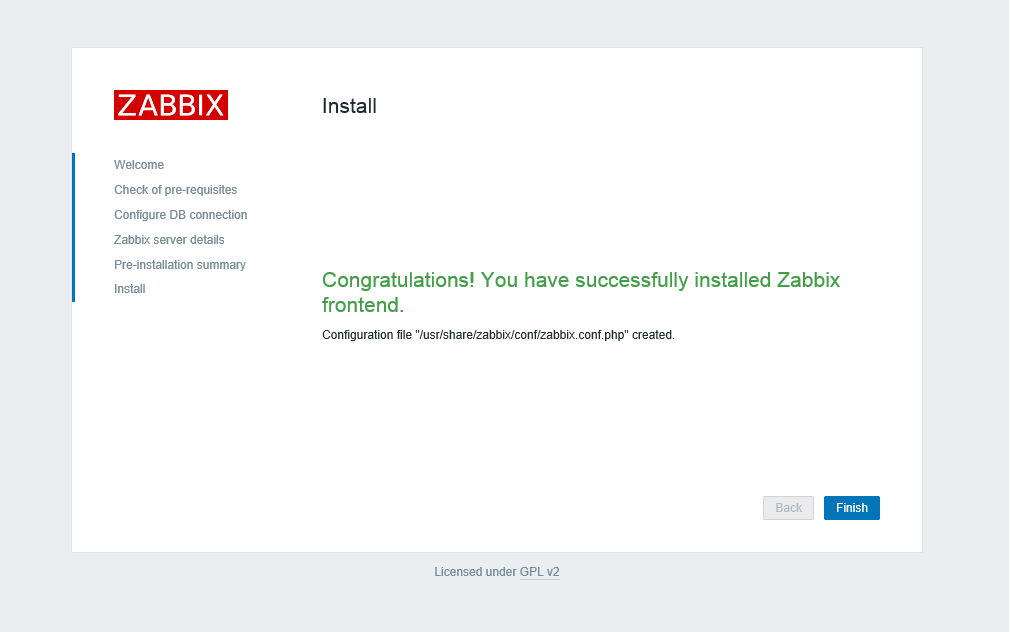Viewport: 1010px width, 632px height.
Task: Select the Install step in sidebar
Action: click(x=129, y=289)
